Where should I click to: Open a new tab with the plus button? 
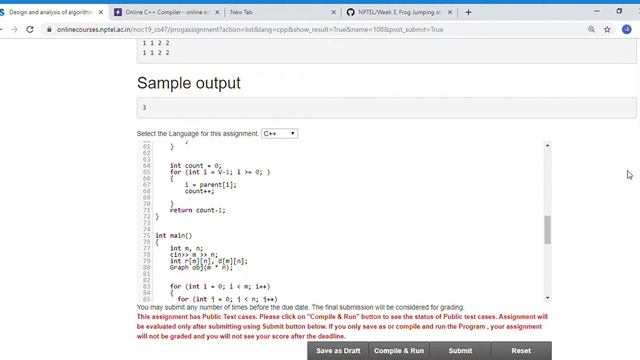[468, 12]
